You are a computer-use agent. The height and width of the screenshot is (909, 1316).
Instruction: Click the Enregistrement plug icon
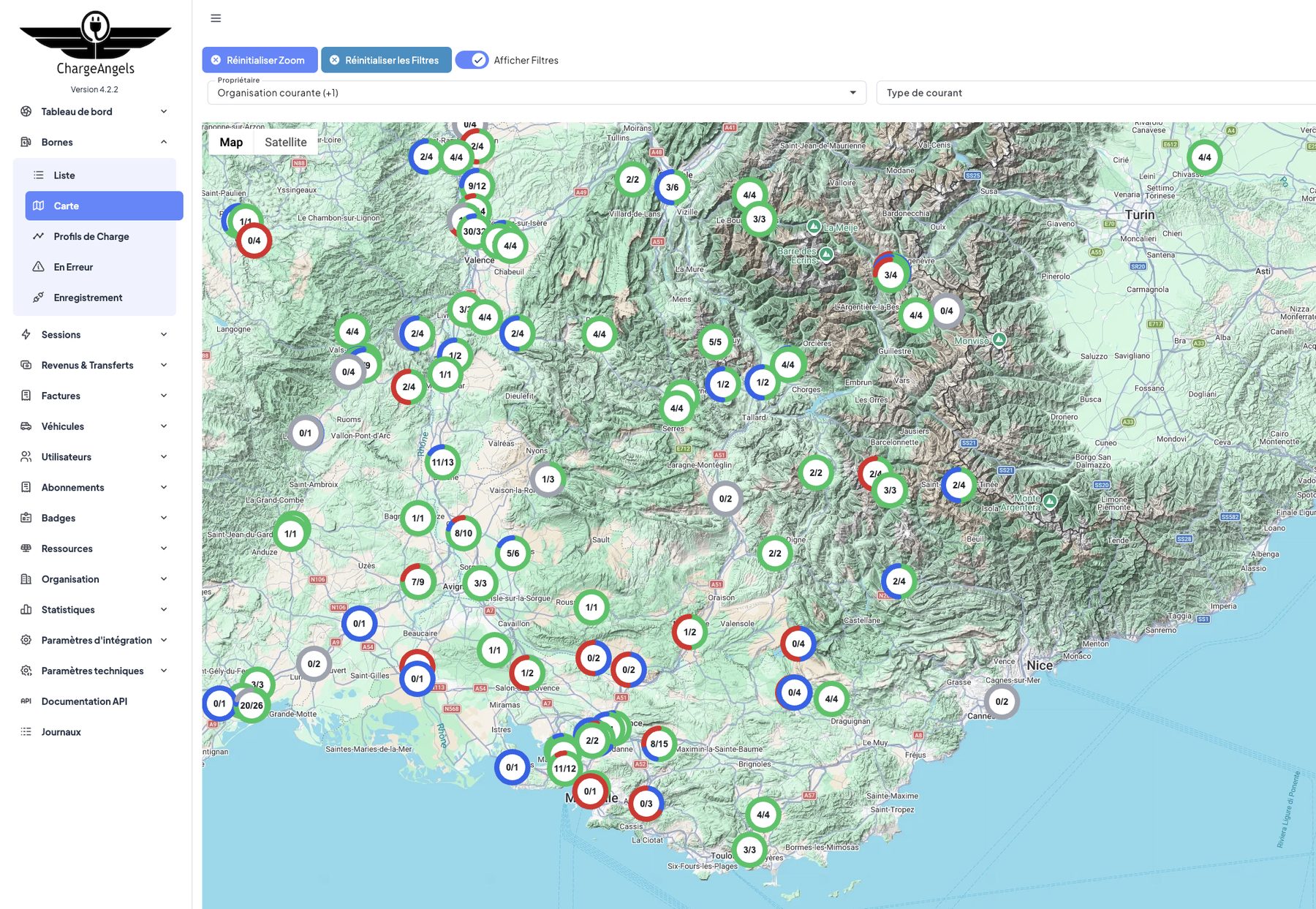click(x=39, y=298)
